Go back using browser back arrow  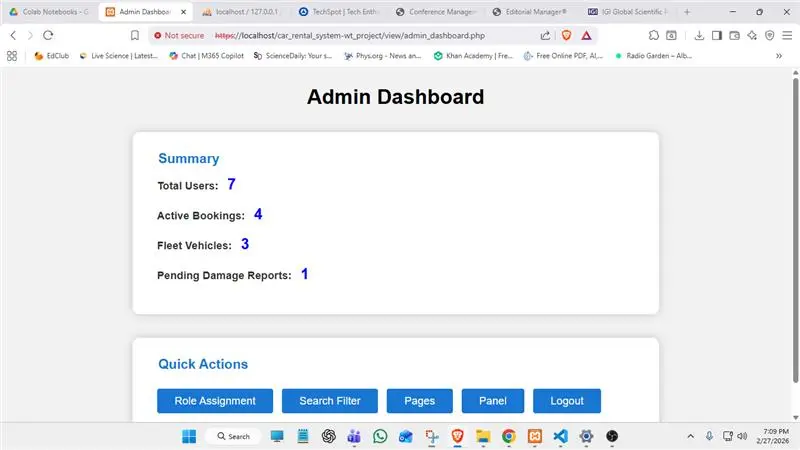point(13,35)
